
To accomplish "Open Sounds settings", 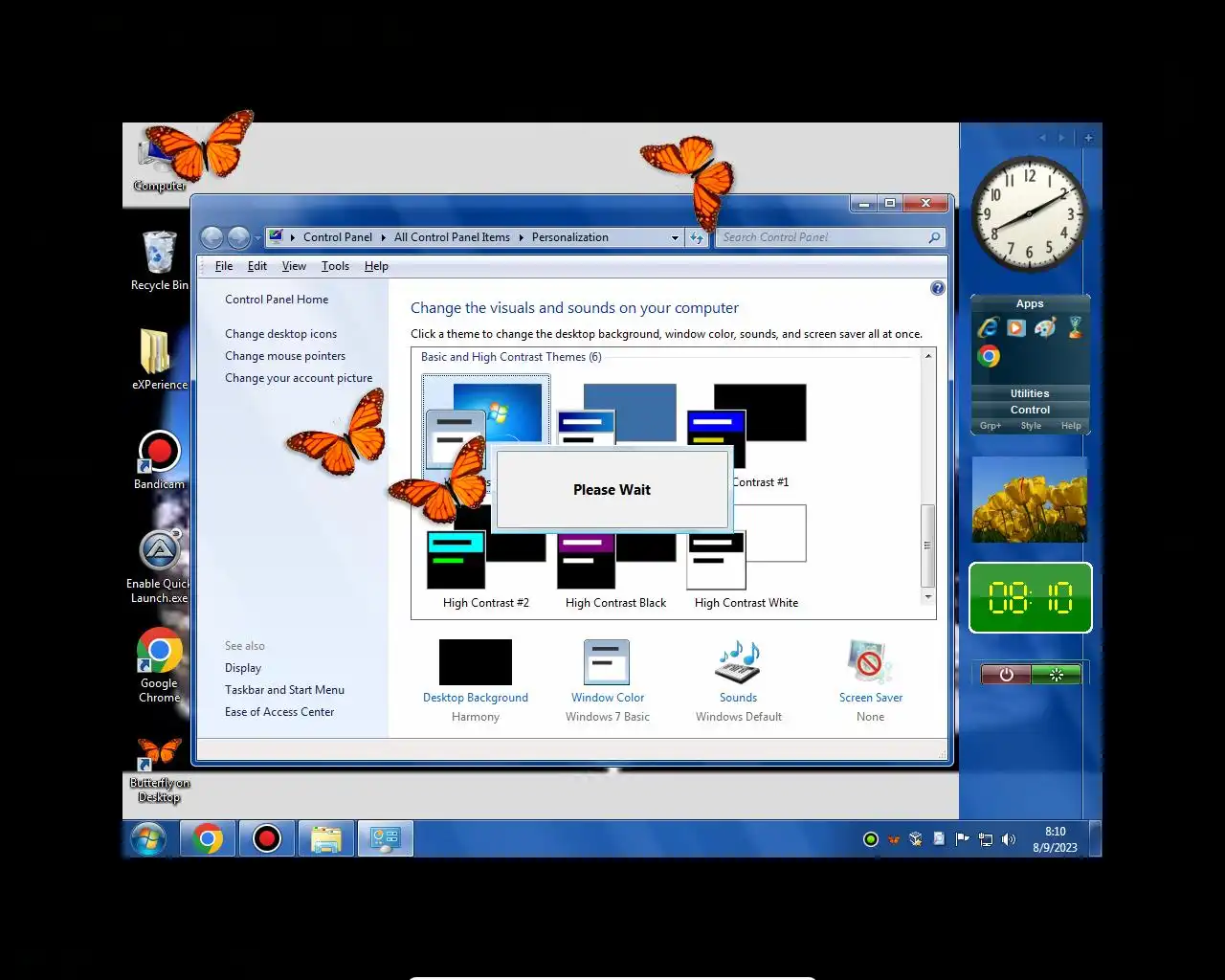I will pyautogui.click(x=739, y=680).
